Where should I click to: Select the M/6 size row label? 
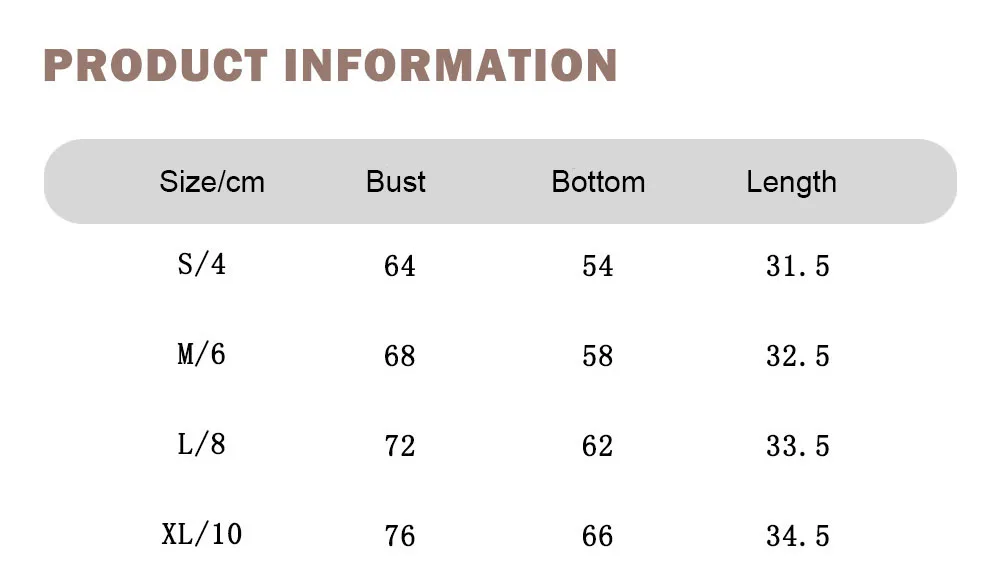(202, 355)
